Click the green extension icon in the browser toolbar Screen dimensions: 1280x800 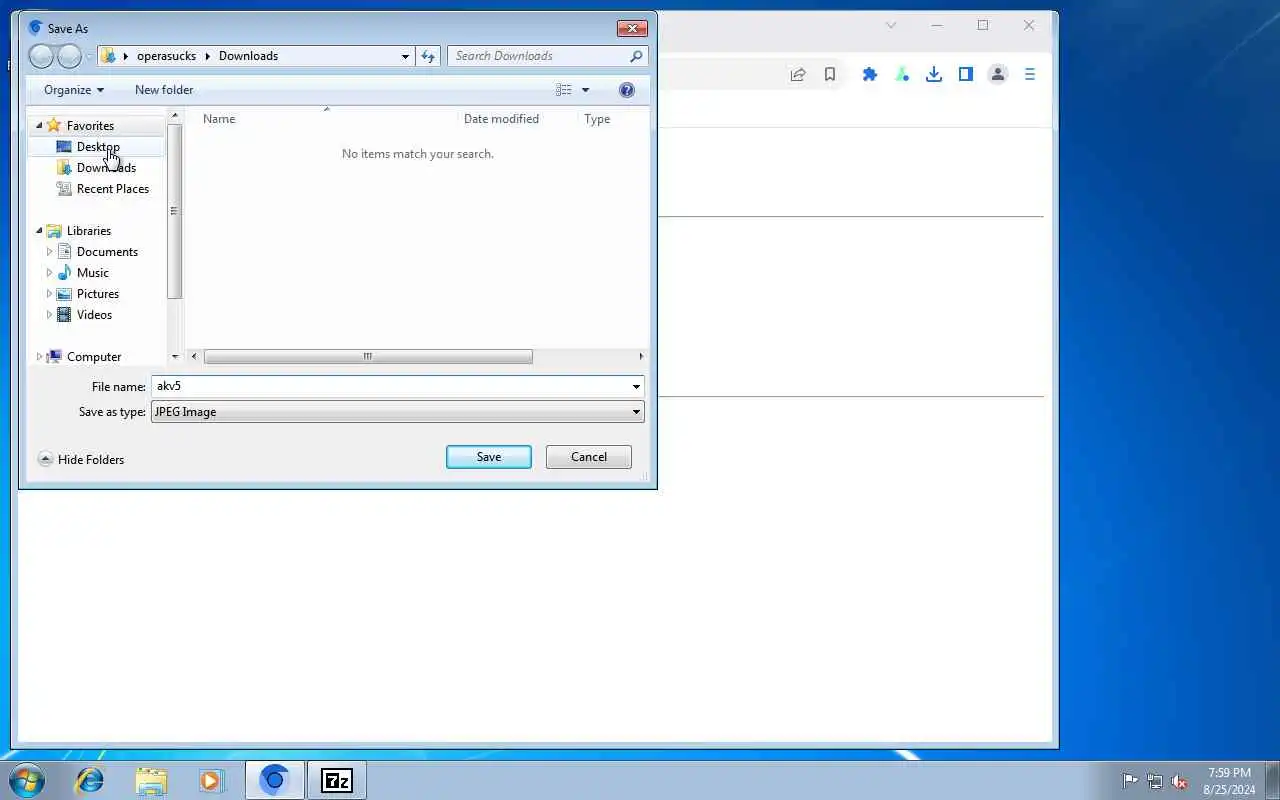click(x=902, y=74)
